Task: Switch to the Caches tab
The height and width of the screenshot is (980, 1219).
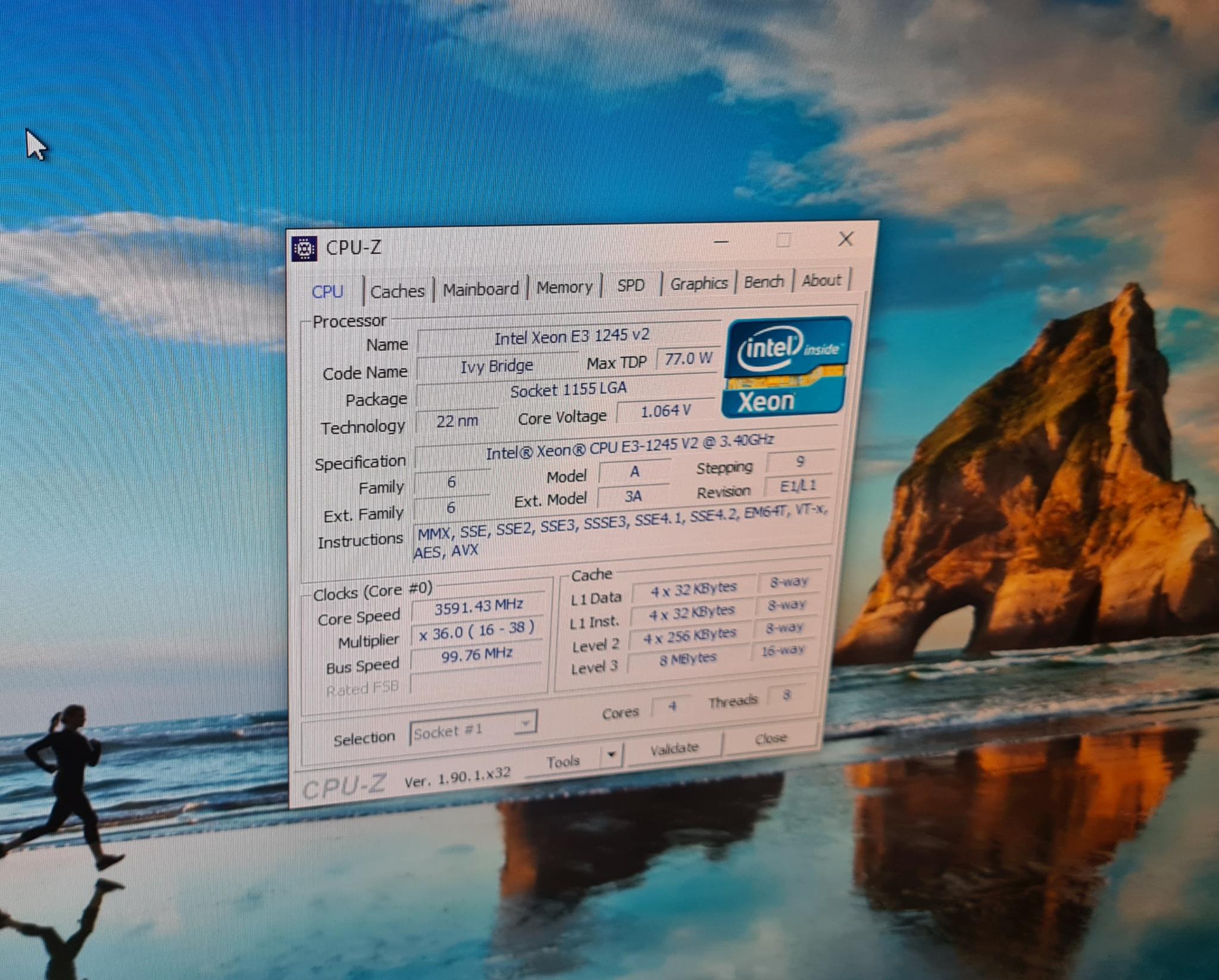Action: tap(398, 291)
